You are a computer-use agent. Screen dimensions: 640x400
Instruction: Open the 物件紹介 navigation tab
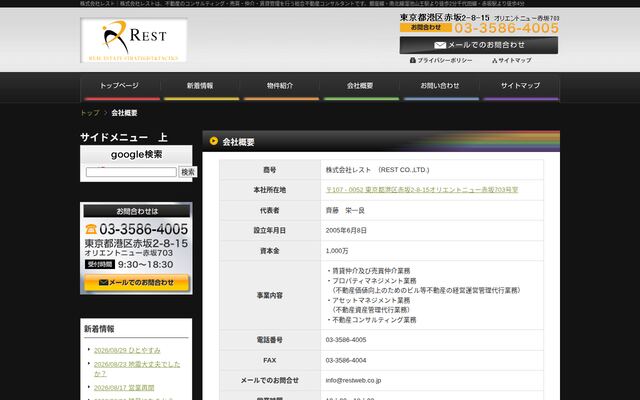tap(280, 87)
